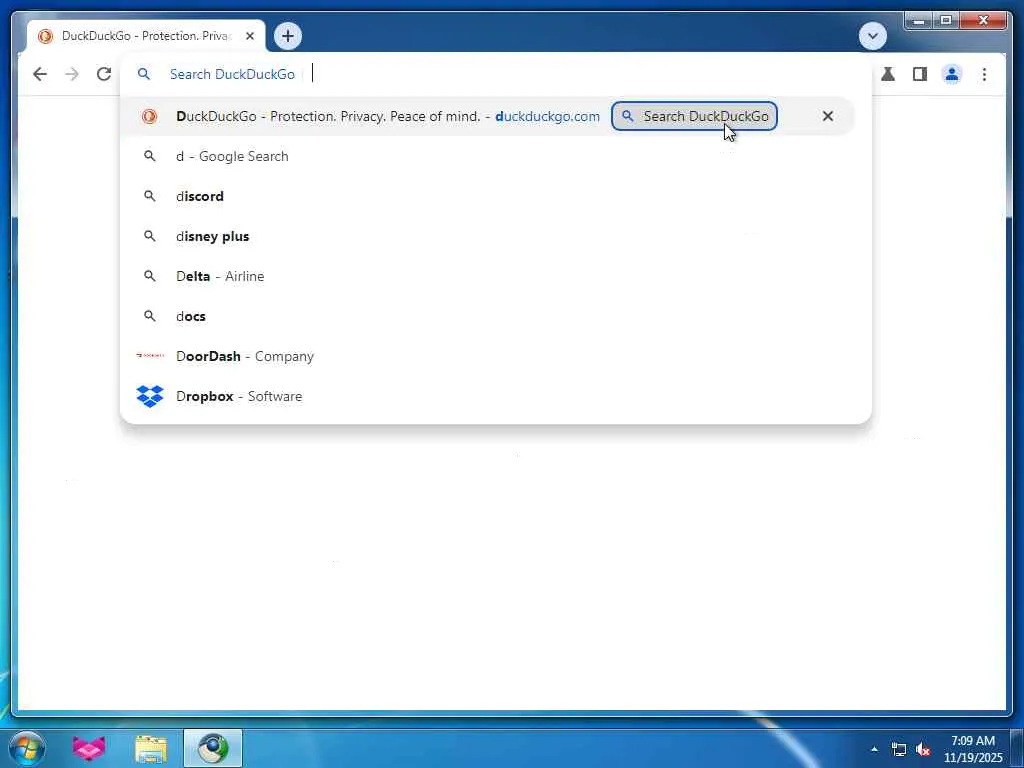The image size is (1024, 768).
Task: Click the magnifier icon beside 'd - Google Search'
Action: (x=150, y=156)
